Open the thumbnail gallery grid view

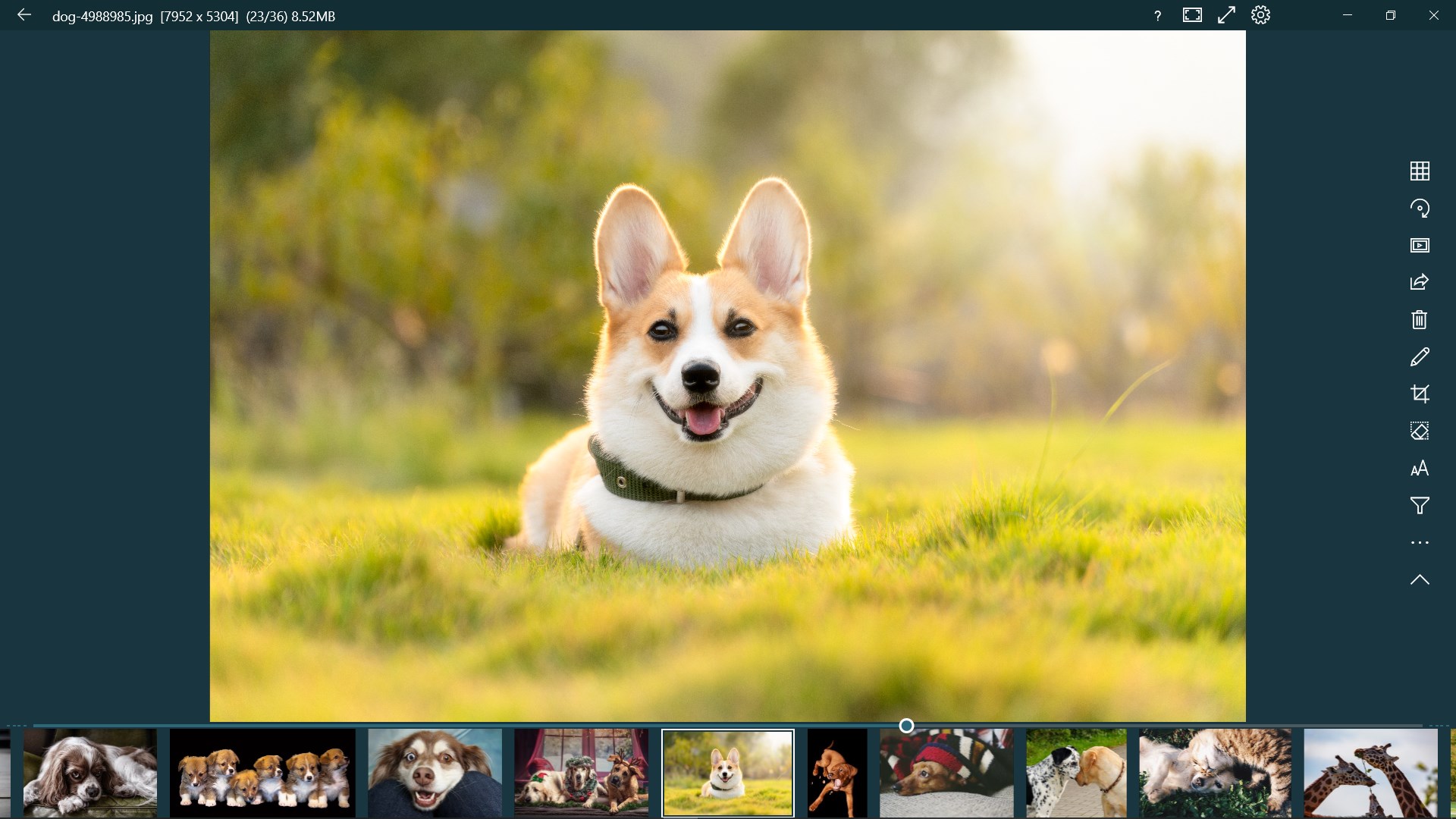1421,171
